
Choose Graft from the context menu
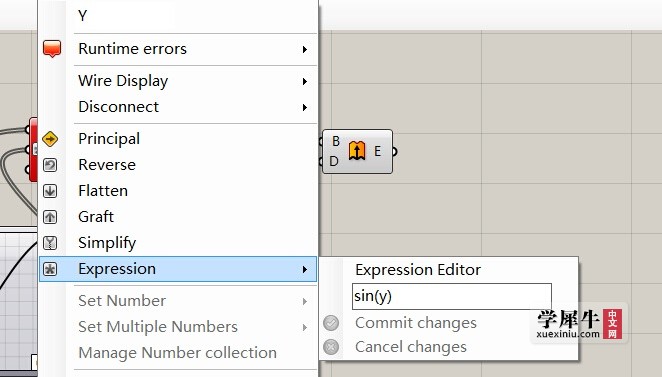coord(178,217)
